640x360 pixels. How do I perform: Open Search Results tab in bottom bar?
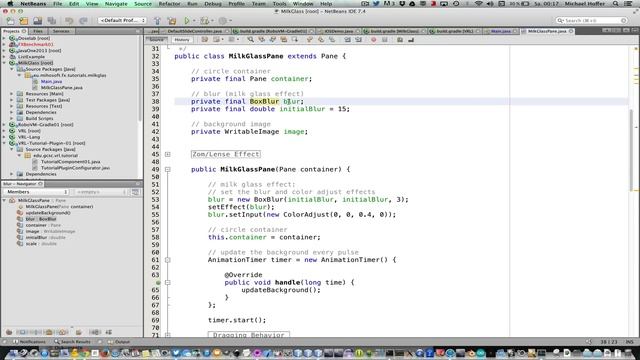(72, 342)
